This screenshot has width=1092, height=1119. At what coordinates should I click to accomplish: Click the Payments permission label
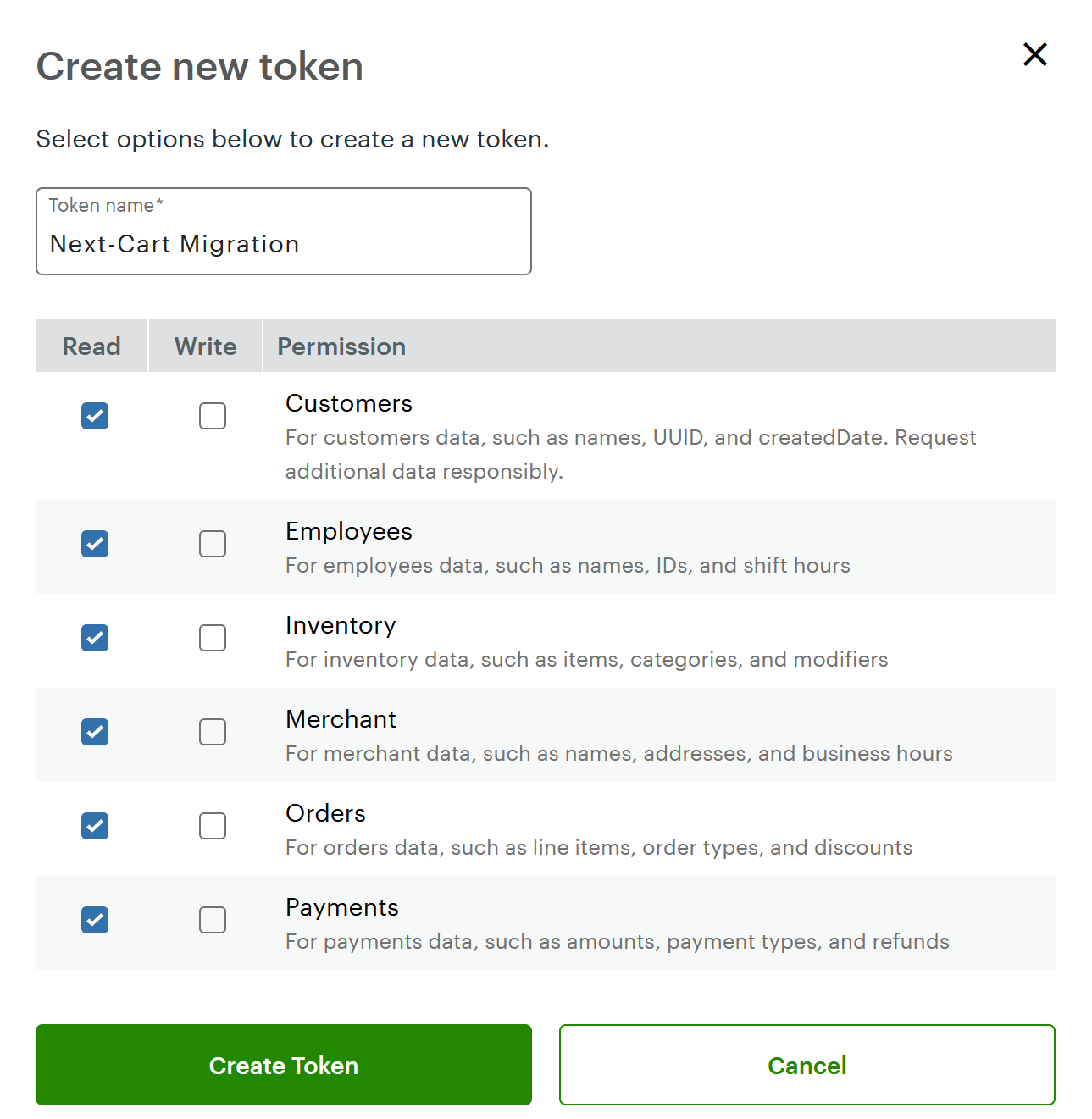pyautogui.click(x=341, y=906)
